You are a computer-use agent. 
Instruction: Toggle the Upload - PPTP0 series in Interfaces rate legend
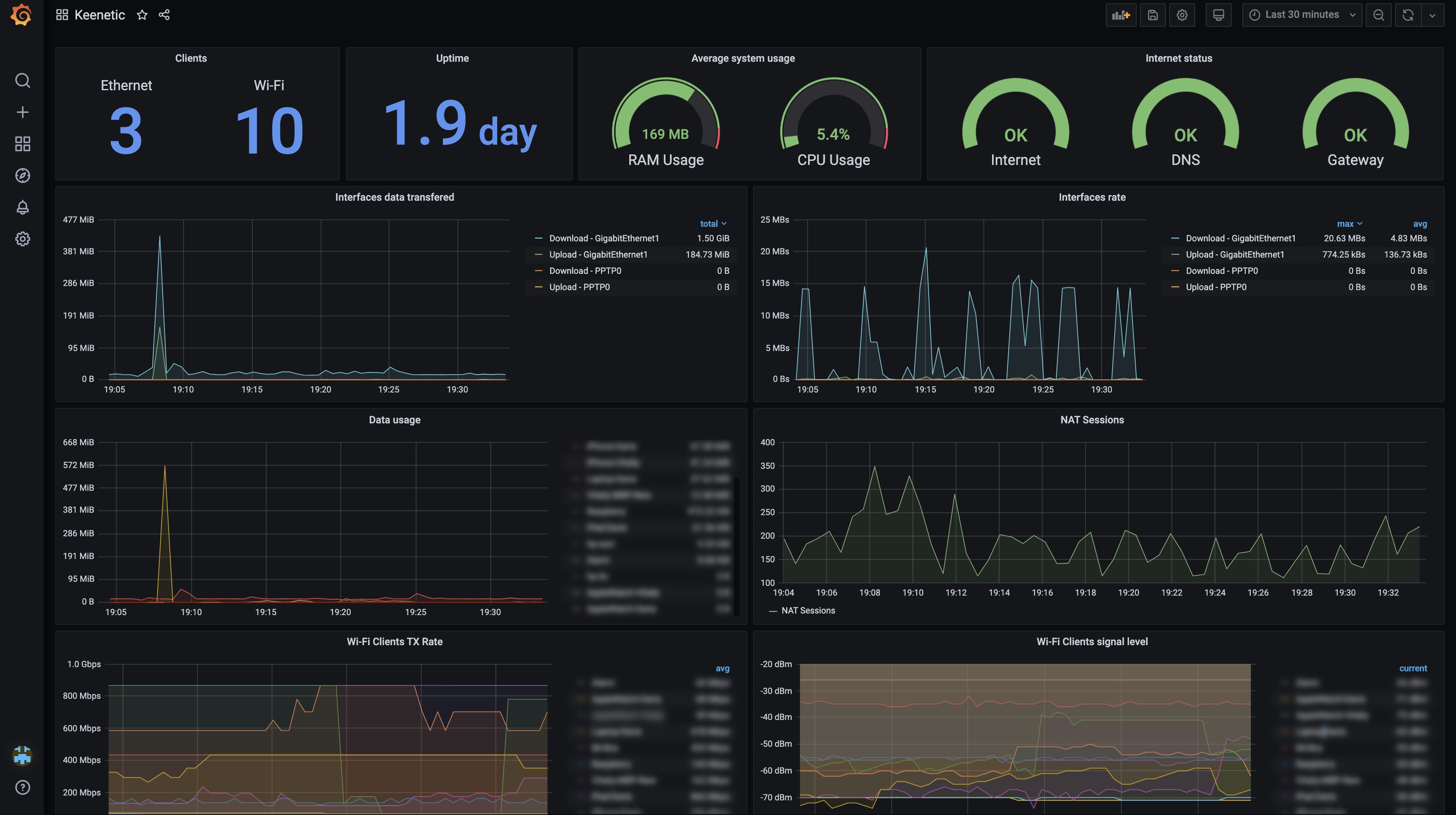1216,287
